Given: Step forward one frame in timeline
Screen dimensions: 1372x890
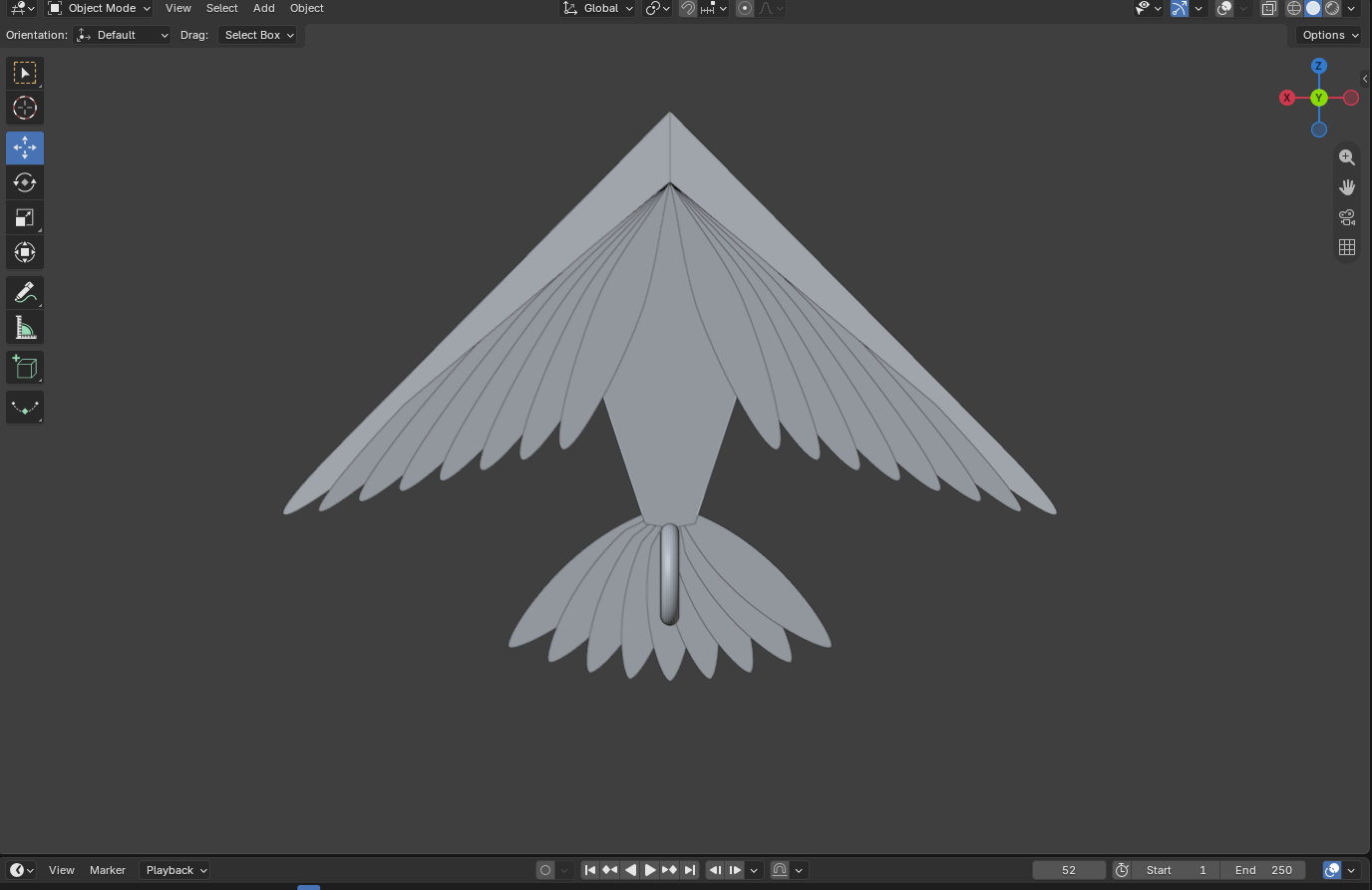Looking at the screenshot, I should coord(735,870).
